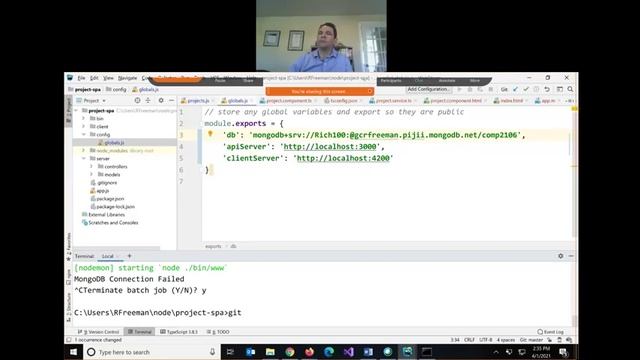Click UTF-8 encoding in status bar
The image size is (640, 360).
point(486,340)
